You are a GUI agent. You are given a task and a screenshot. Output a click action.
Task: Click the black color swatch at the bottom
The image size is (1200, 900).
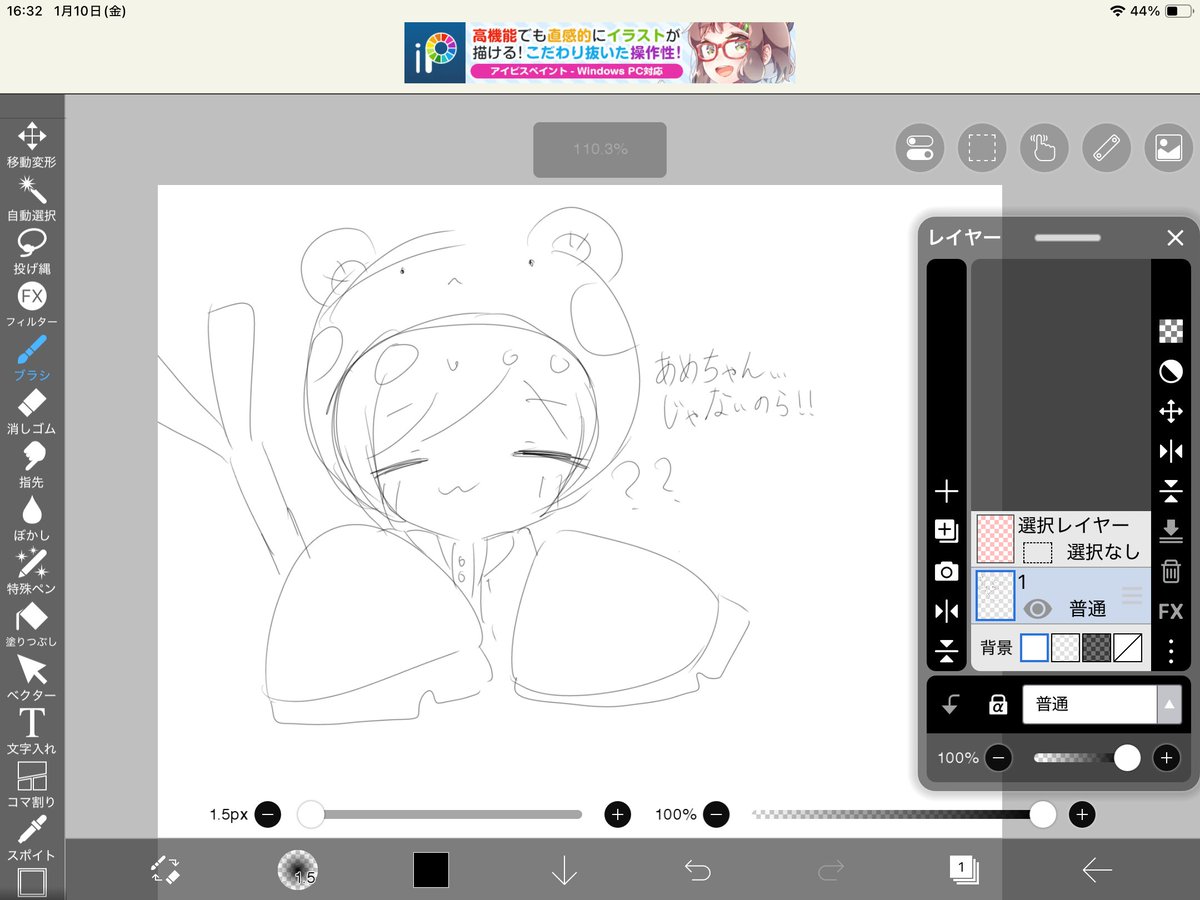coord(430,871)
